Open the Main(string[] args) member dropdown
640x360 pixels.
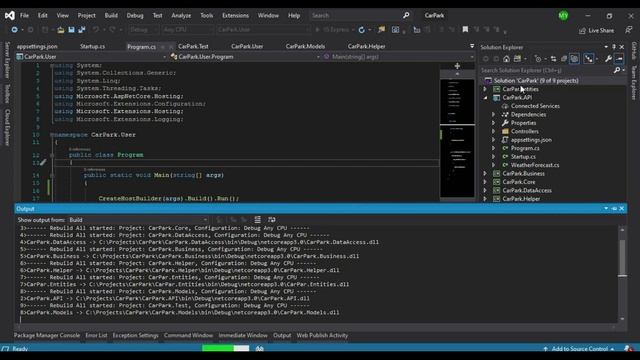click(x=399, y=57)
